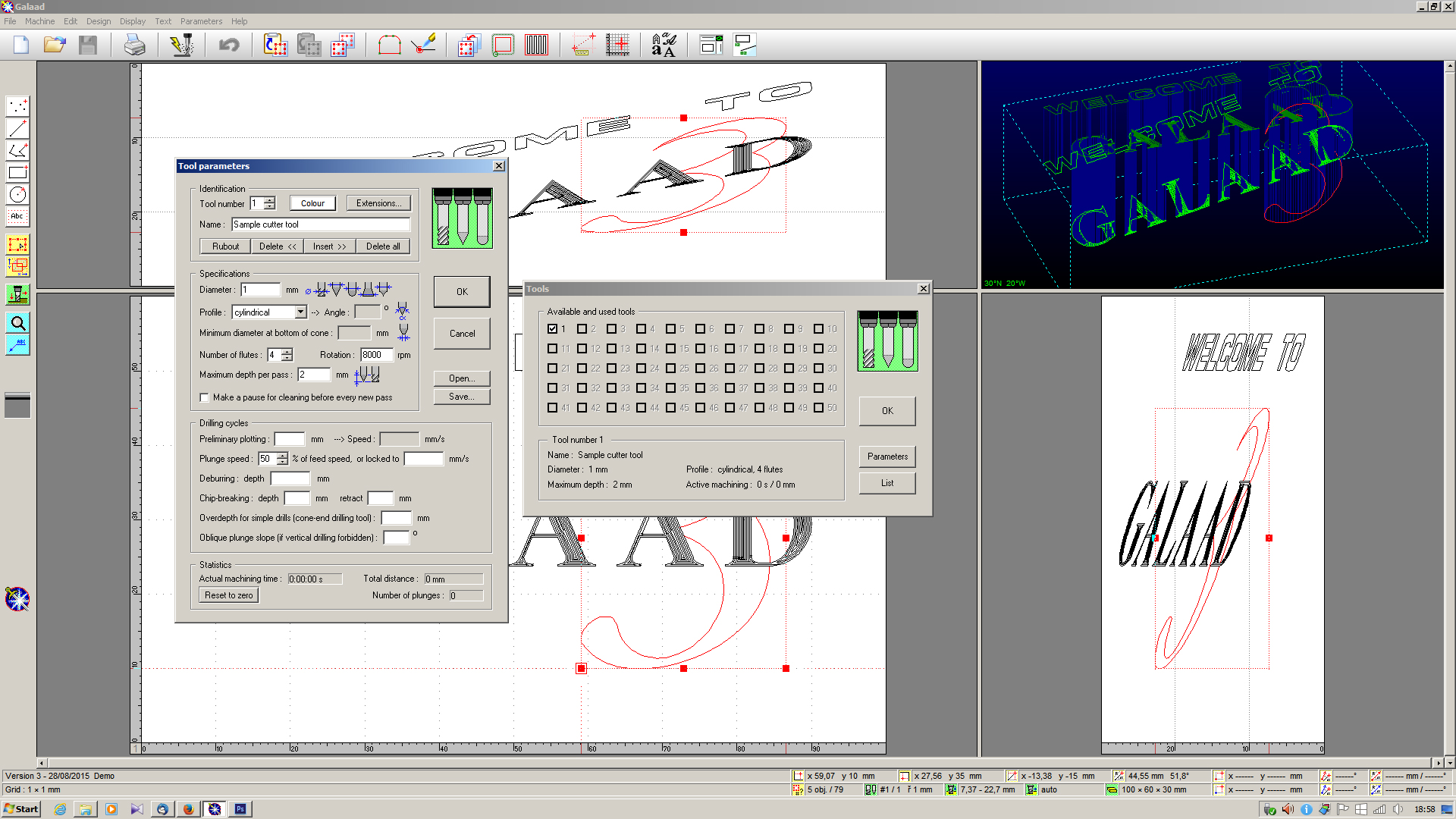1456x819 pixels.
Task: Click the horizontal scrollbar under the drawing
Action: tap(739, 763)
